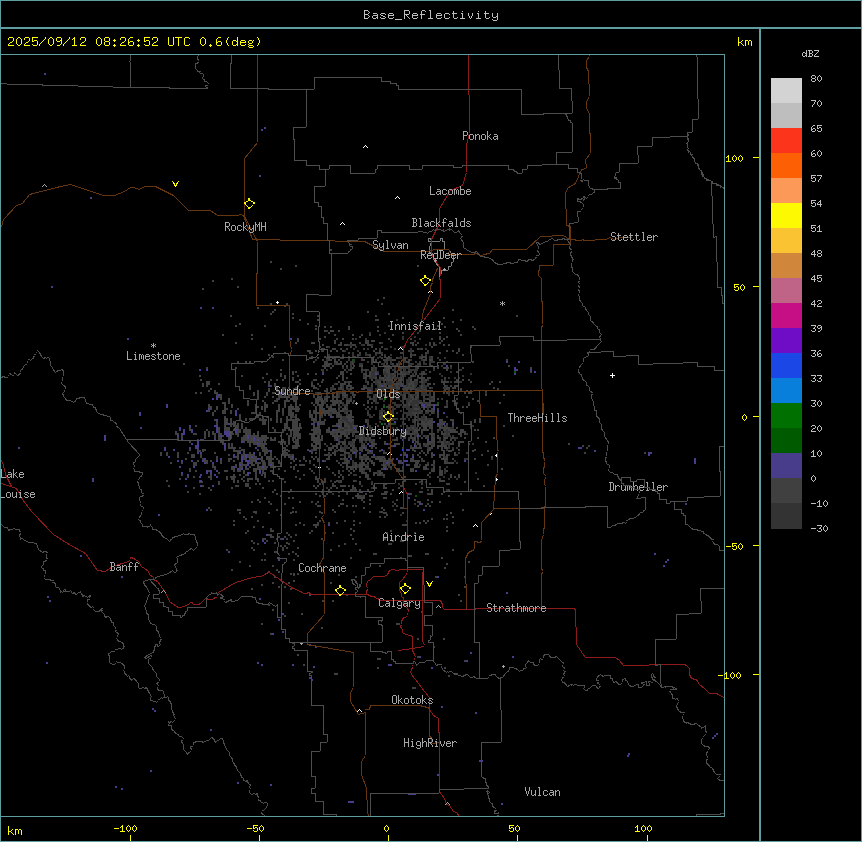Click the bottom axis -100 tick label
This screenshot has width=862, height=842.
pos(125,828)
